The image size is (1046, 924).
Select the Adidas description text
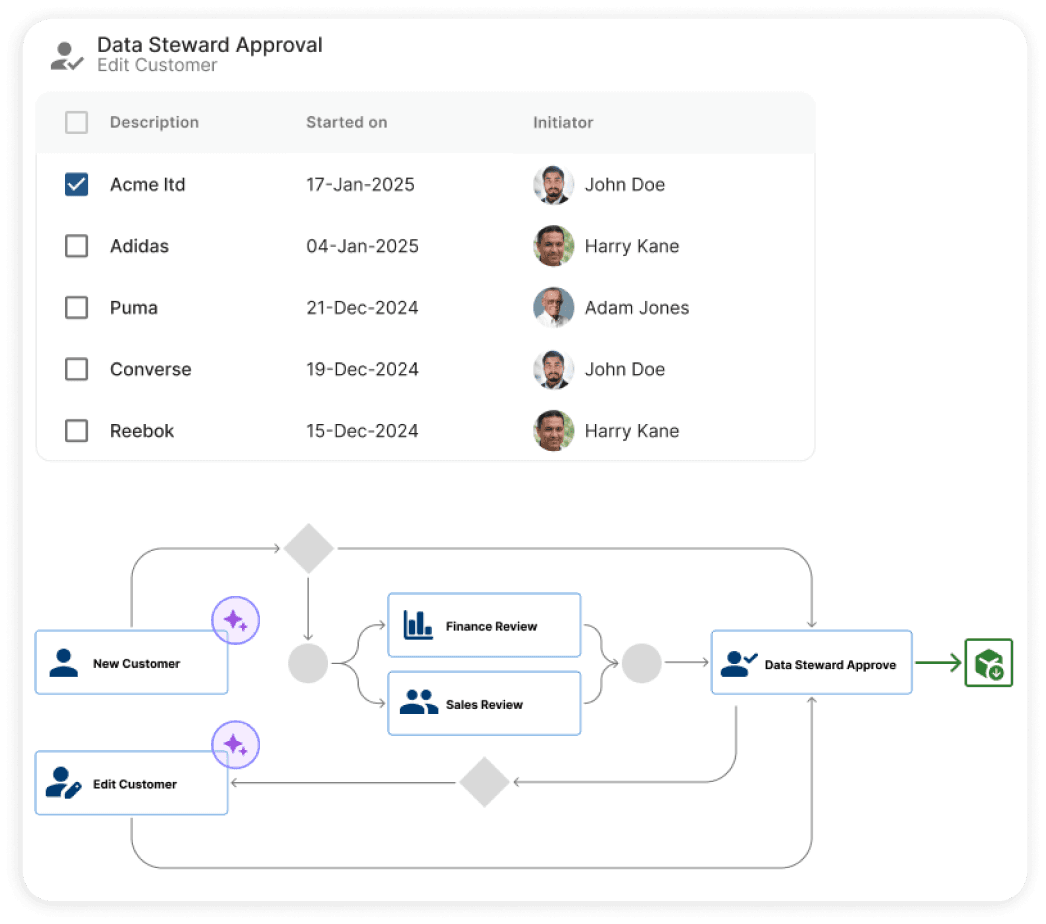139,246
